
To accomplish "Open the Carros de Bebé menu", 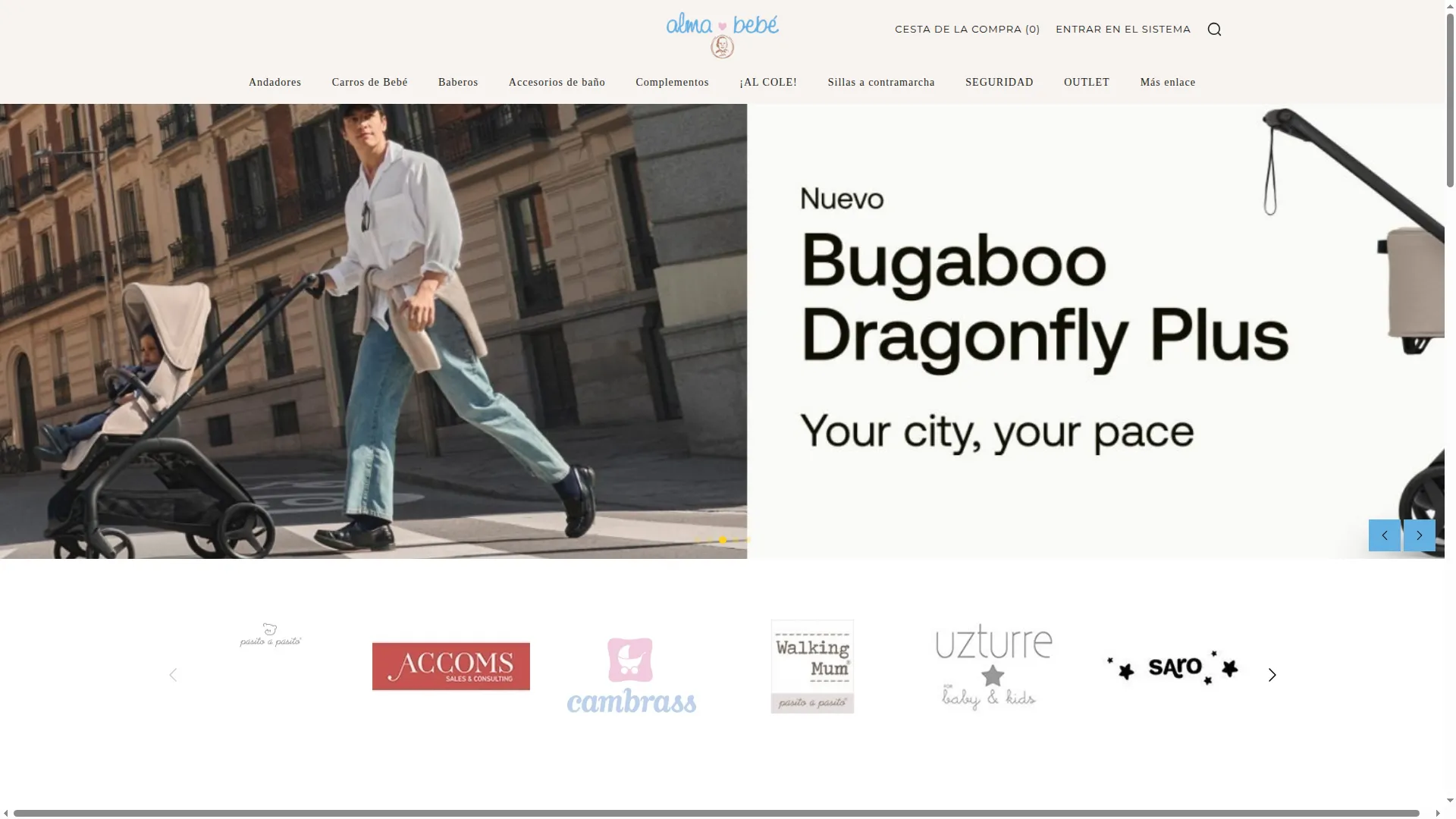I will [x=370, y=82].
